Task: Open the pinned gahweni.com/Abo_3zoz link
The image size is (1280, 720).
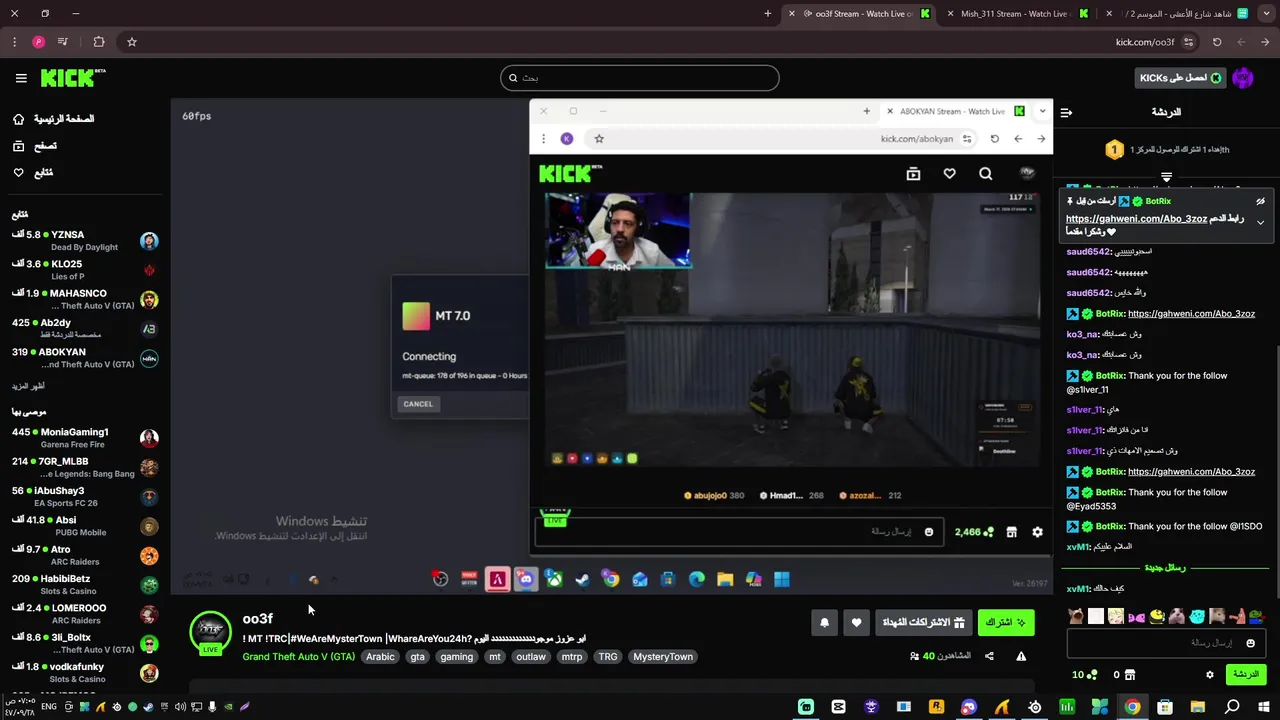Action: click(1136, 219)
